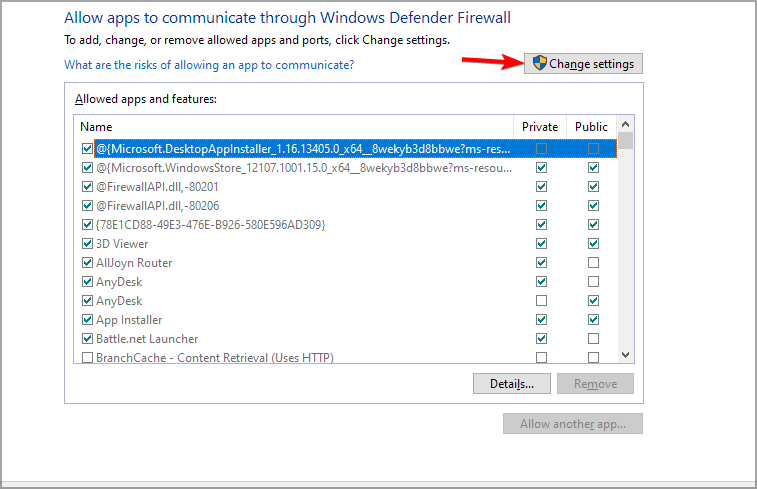
Task: Open Details for the selected app
Action: coord(511,383)
